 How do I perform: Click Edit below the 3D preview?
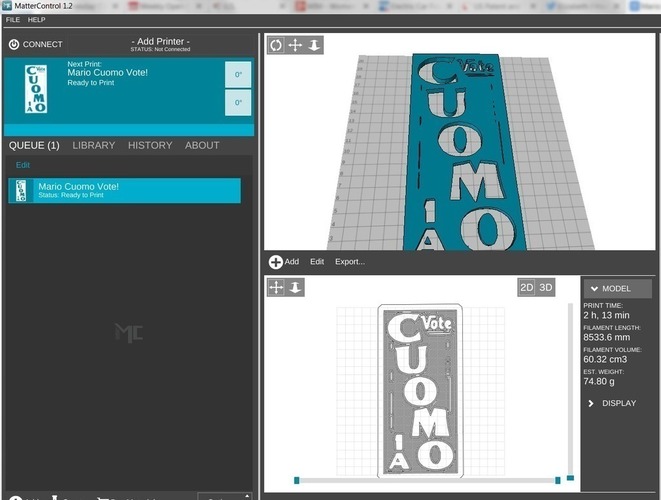(x=317, y=262)
